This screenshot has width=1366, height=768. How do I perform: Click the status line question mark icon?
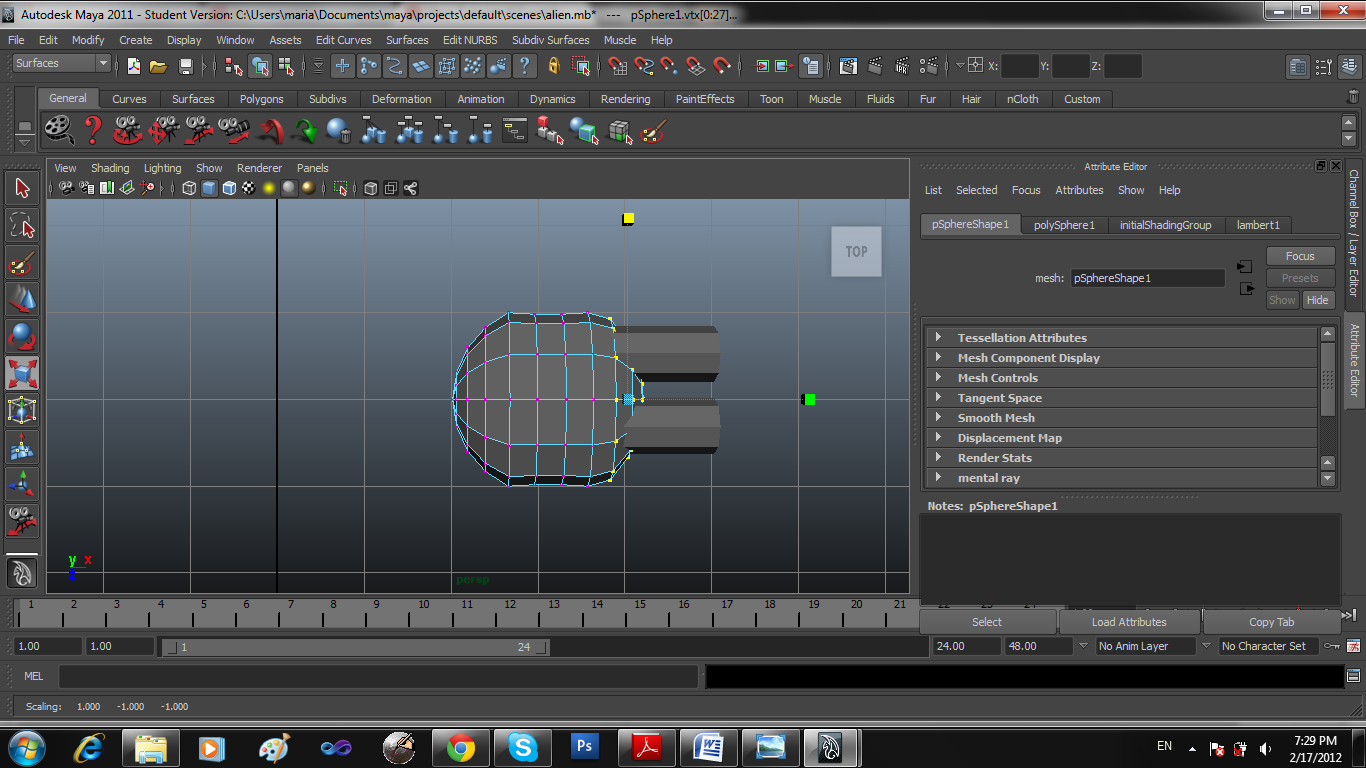524,66
